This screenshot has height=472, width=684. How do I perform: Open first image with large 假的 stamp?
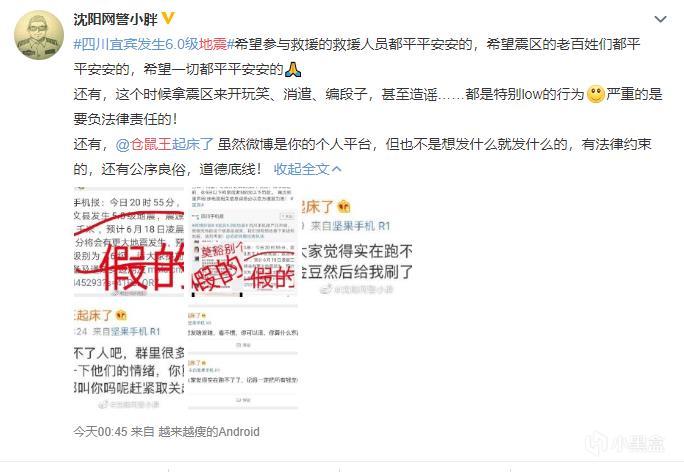(x=129, y=242)
